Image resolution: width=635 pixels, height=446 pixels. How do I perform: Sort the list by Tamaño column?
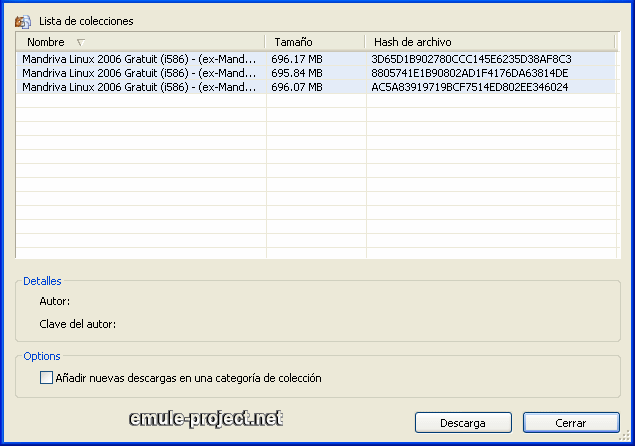(x=293, y=42)
